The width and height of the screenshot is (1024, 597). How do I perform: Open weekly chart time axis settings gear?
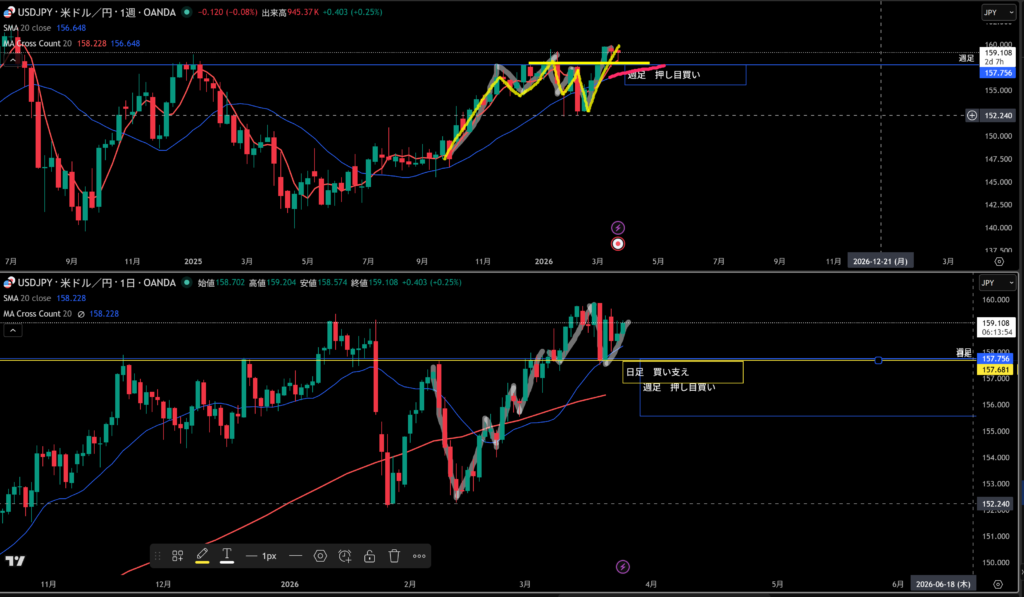coord(998,259)
